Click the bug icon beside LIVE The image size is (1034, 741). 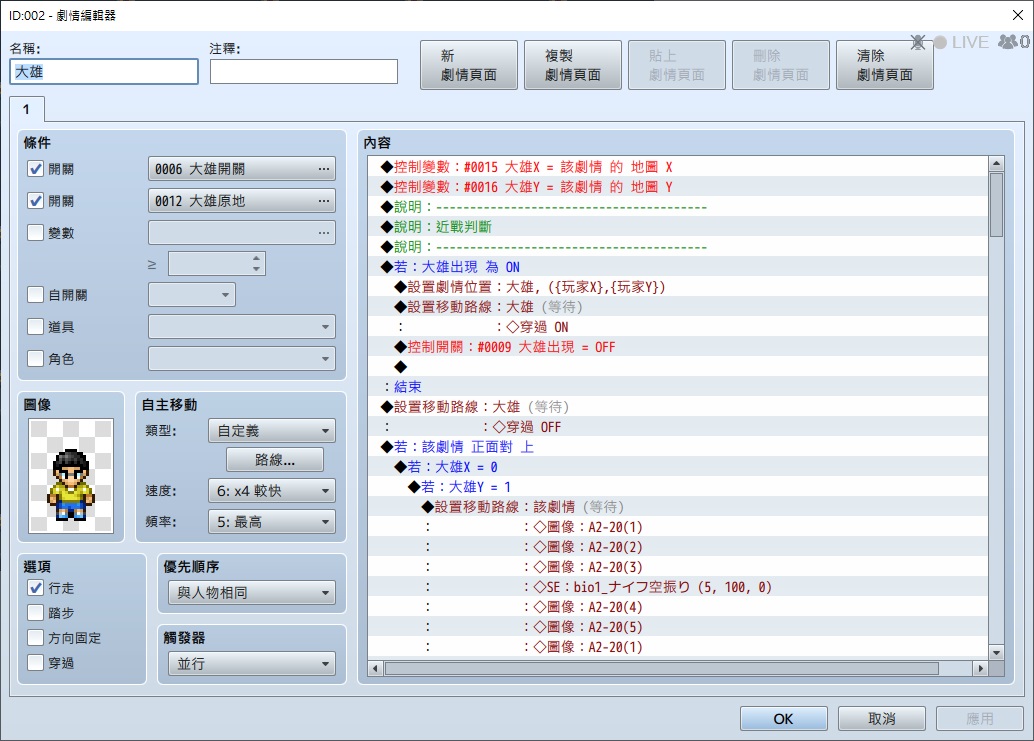pyautogui.click(x=917, y=42)
